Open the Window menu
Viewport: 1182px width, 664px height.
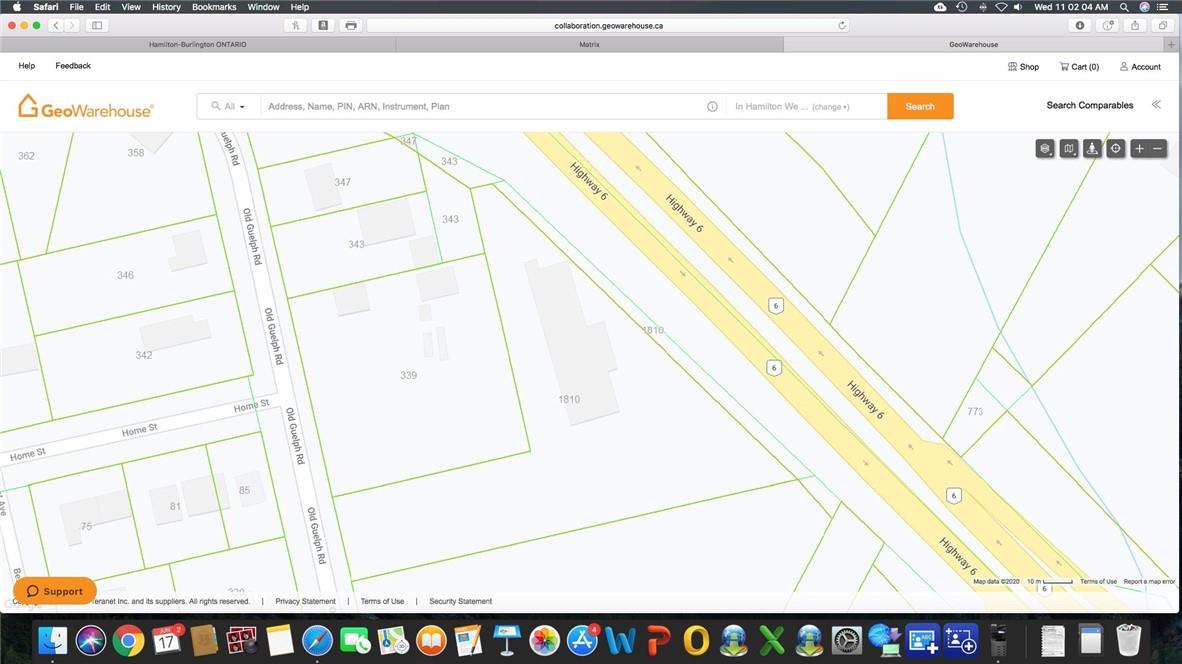(x=263, y=7)
